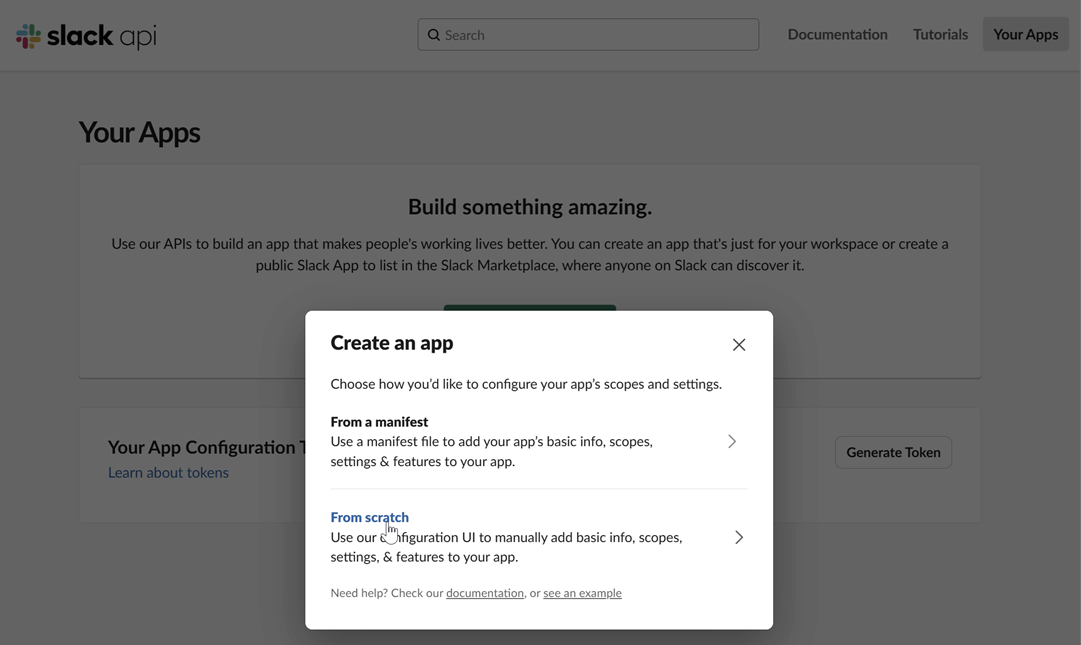The image size is (1081, 645).
Task: Select the From scratch heading text
Action: [x=369, y=517]
